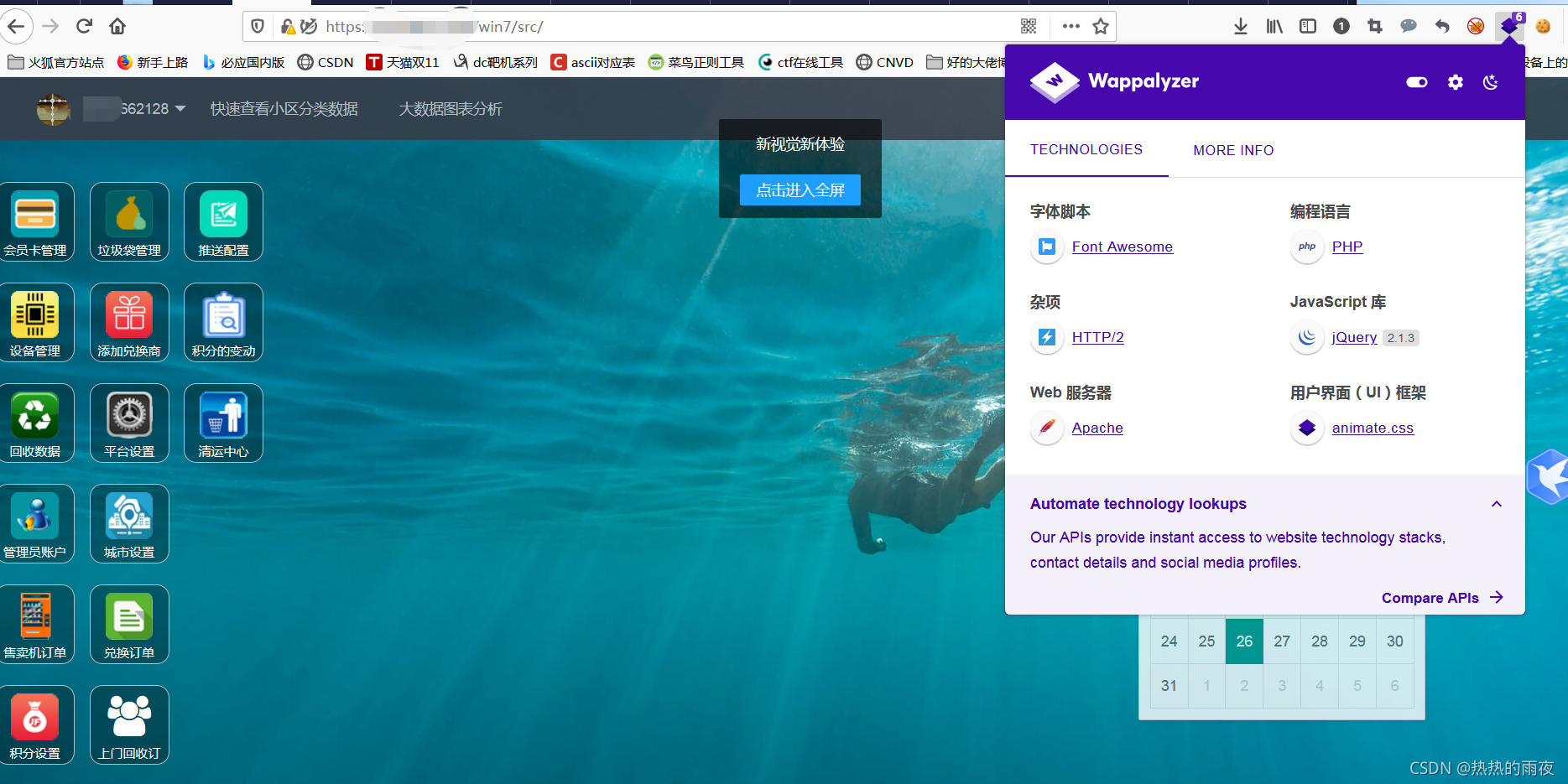
Task: Open the ctf在线工具 bookmark
Action: pos(800,62)
